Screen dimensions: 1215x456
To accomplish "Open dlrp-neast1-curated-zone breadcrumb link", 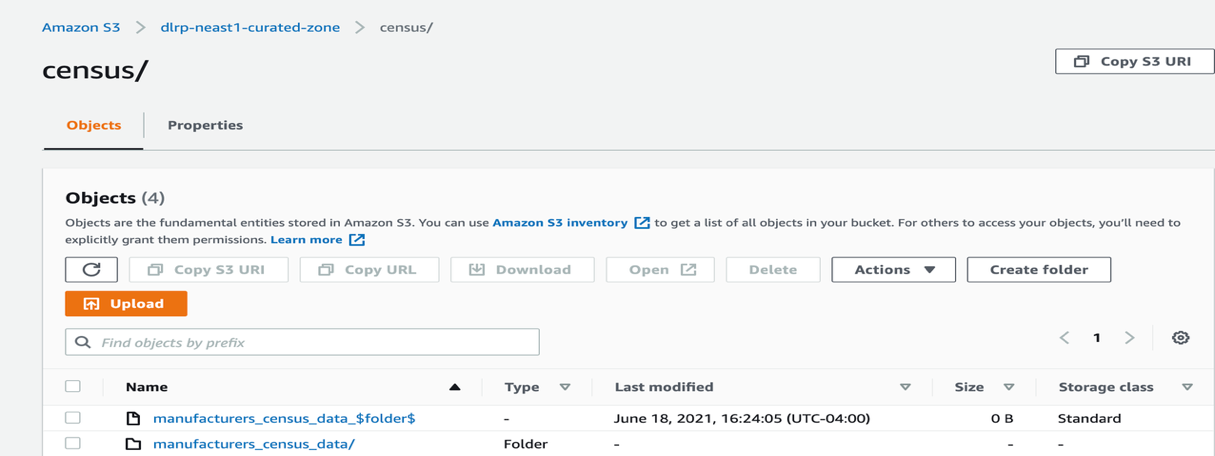I will pos(250,27).
